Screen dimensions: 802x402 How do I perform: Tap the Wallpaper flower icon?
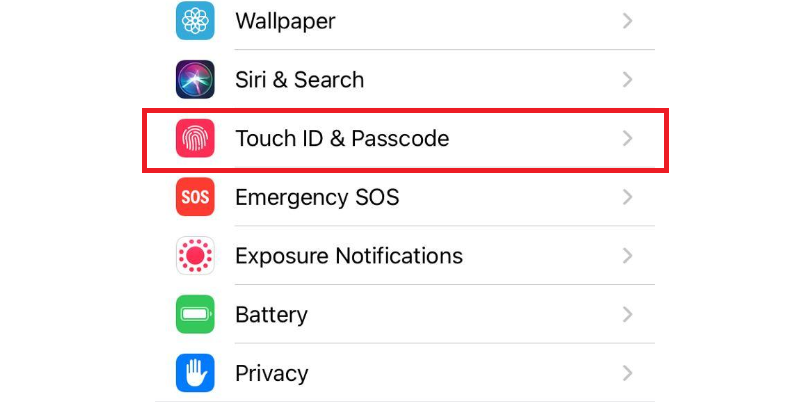point(195,21)
